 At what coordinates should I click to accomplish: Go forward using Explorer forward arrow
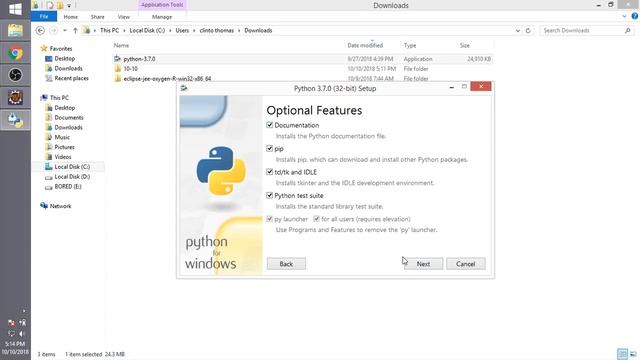point(53,31)
